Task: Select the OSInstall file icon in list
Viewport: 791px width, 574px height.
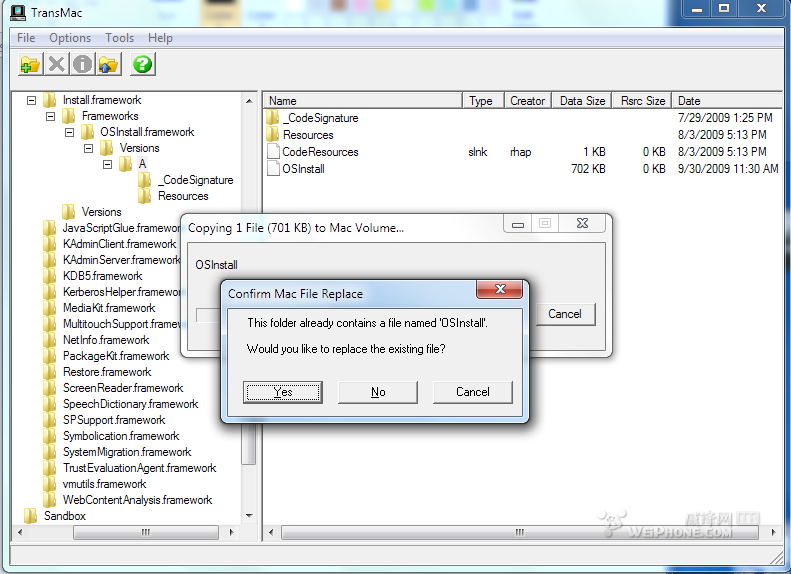Action: pyautogui.click(x=273, y=168)
